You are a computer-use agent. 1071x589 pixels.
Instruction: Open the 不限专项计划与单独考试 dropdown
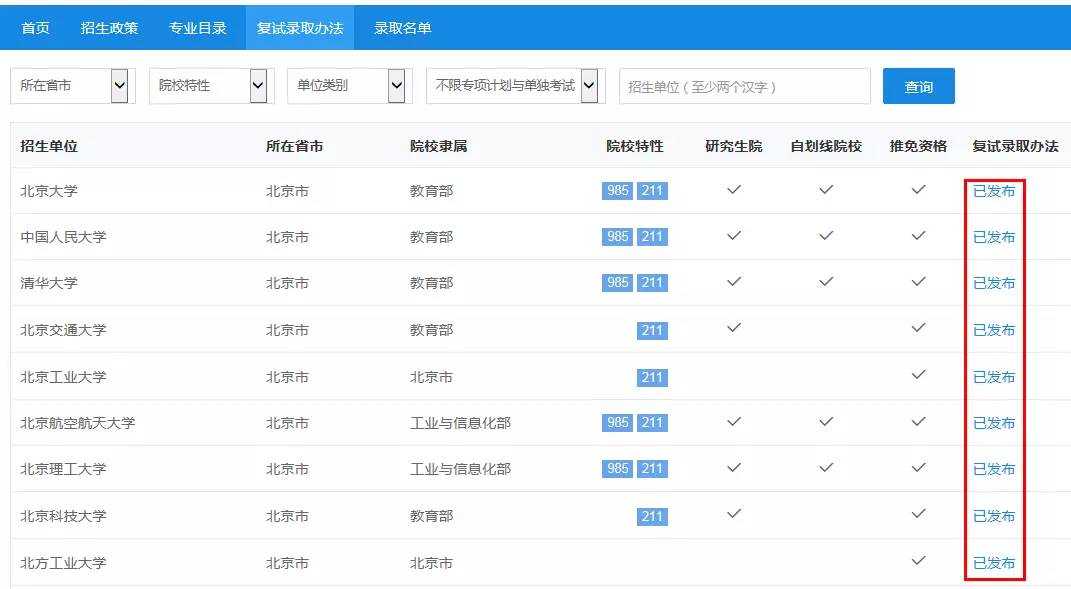[x=516, y=85]
